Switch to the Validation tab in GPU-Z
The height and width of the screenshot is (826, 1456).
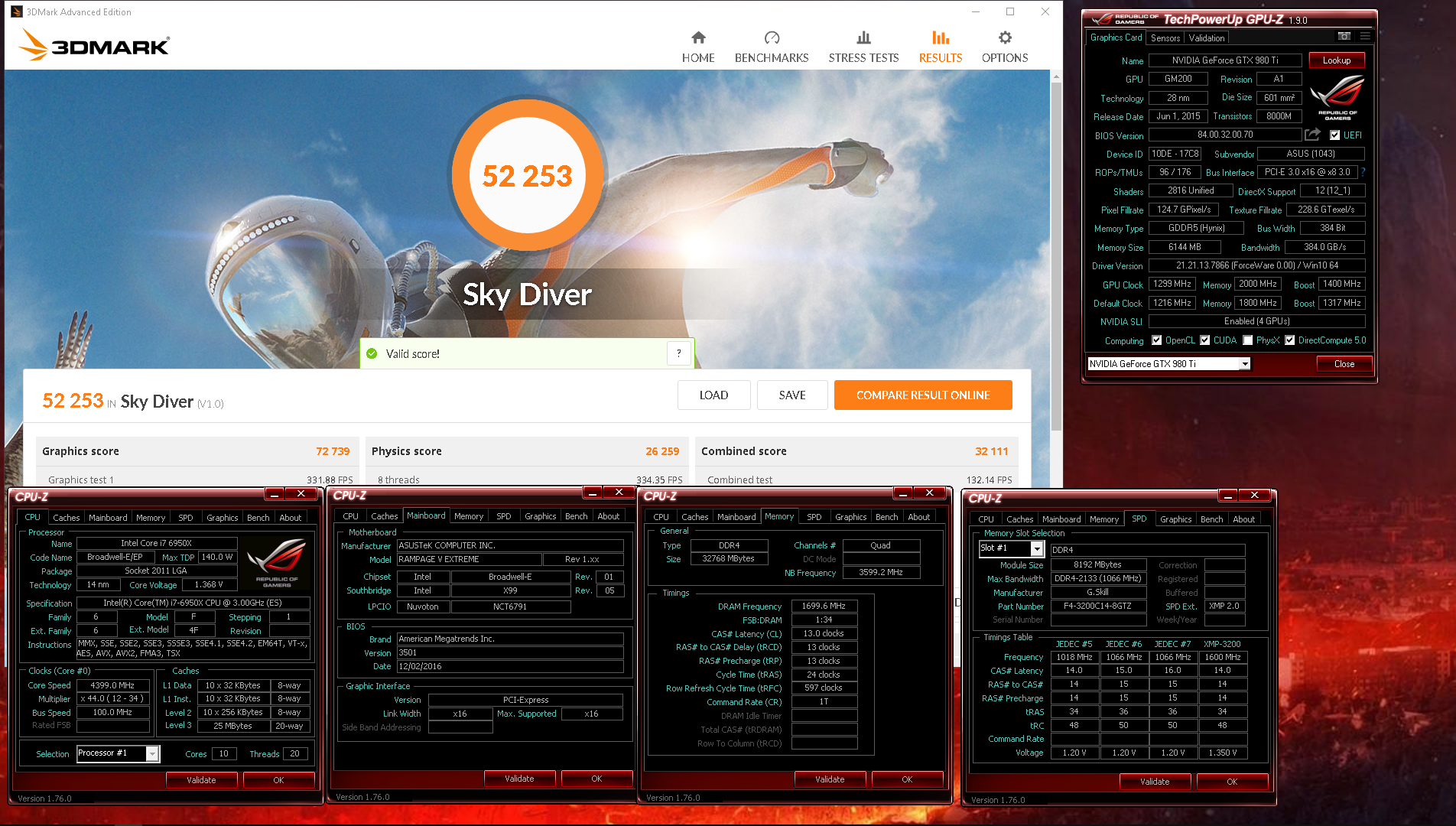1207,37
